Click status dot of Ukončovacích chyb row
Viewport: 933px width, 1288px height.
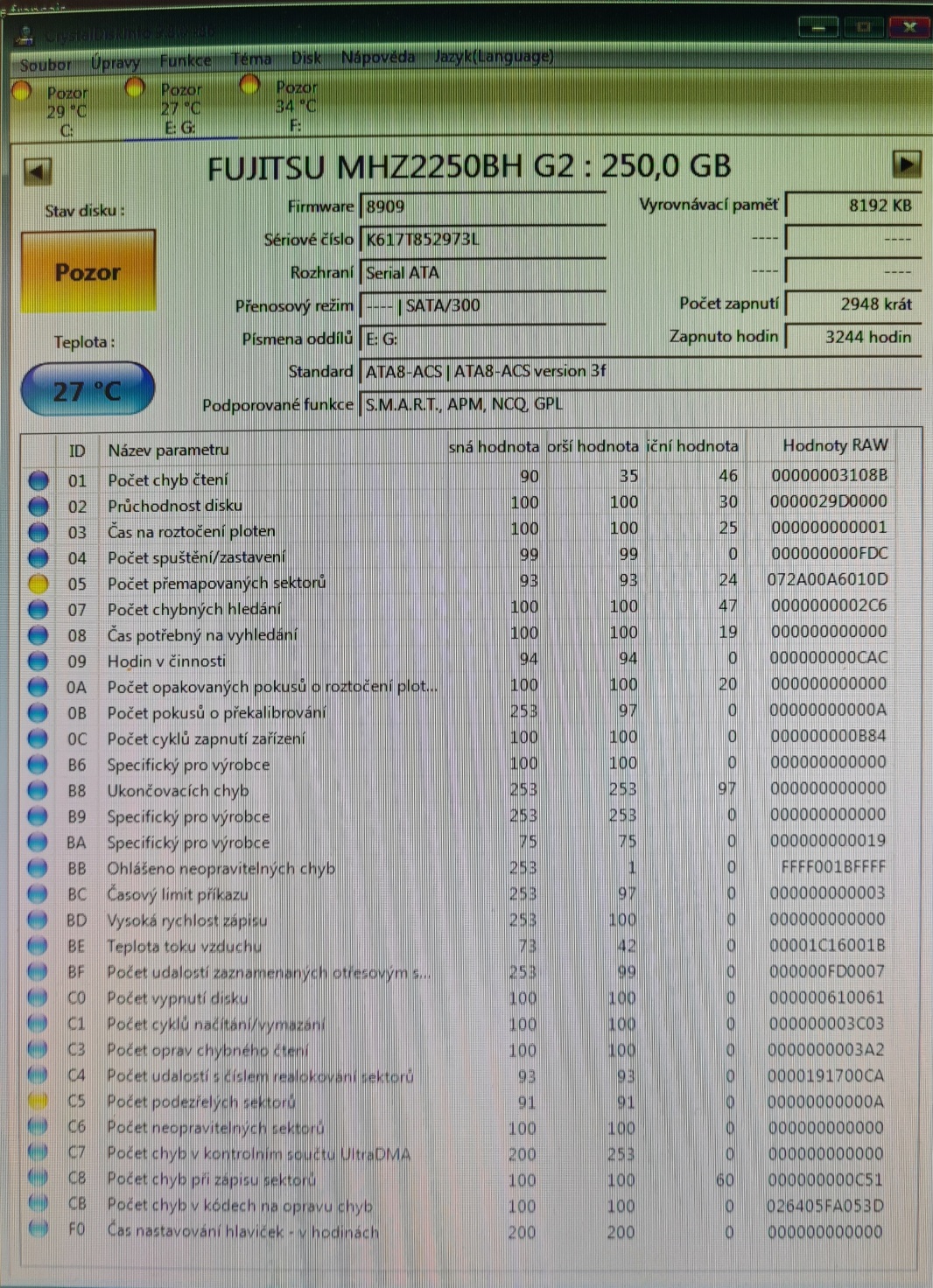tap(38, 791)
